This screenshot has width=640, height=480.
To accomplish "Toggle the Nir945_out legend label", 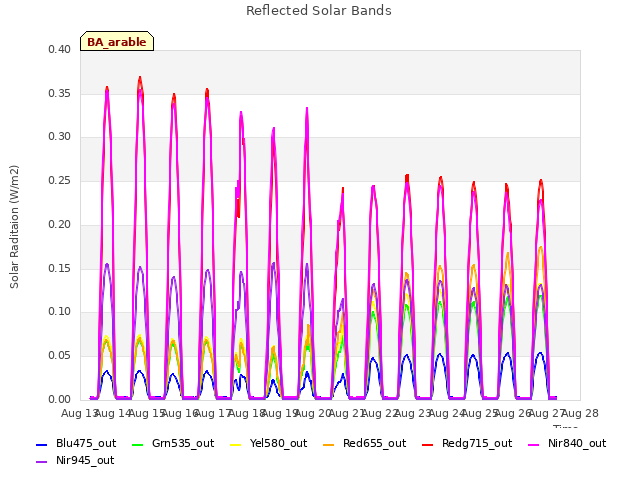I will click(x=85, y=461).
